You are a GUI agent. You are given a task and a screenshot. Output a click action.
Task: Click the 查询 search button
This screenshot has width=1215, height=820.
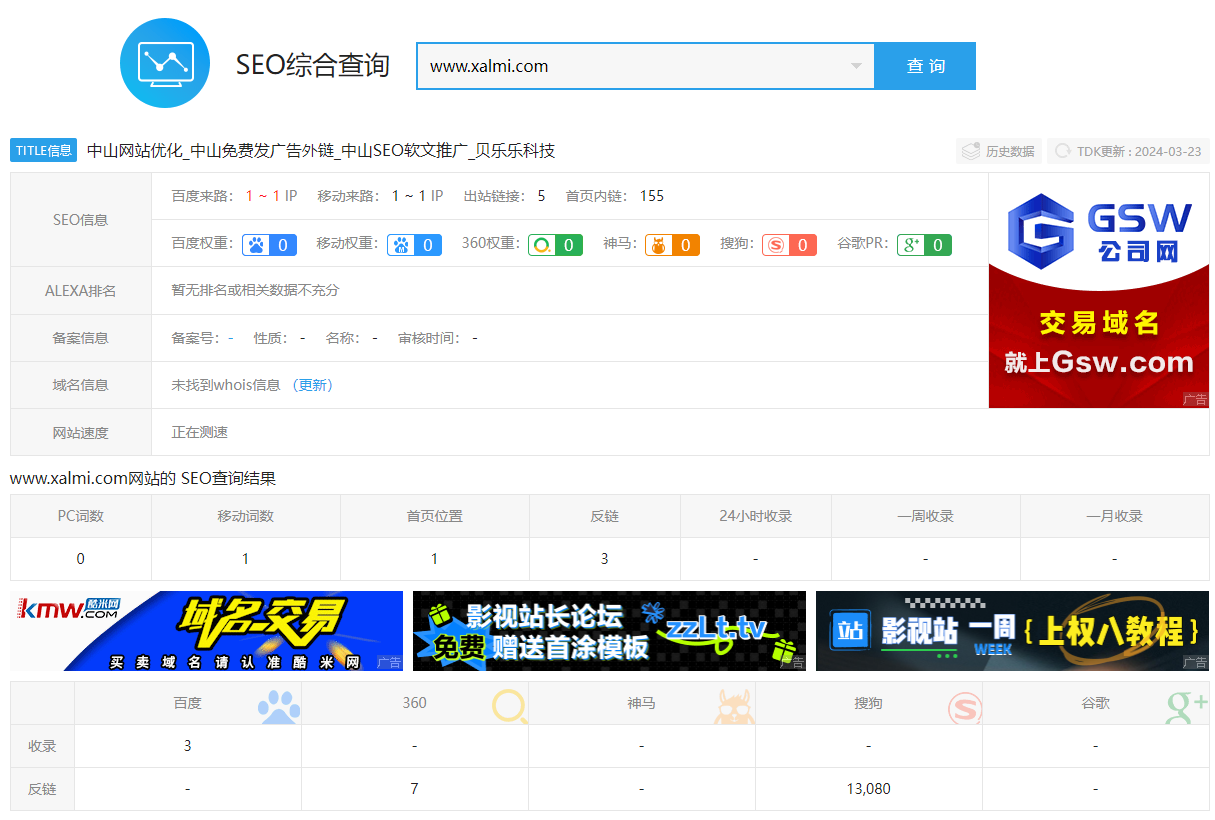(925, 66)
